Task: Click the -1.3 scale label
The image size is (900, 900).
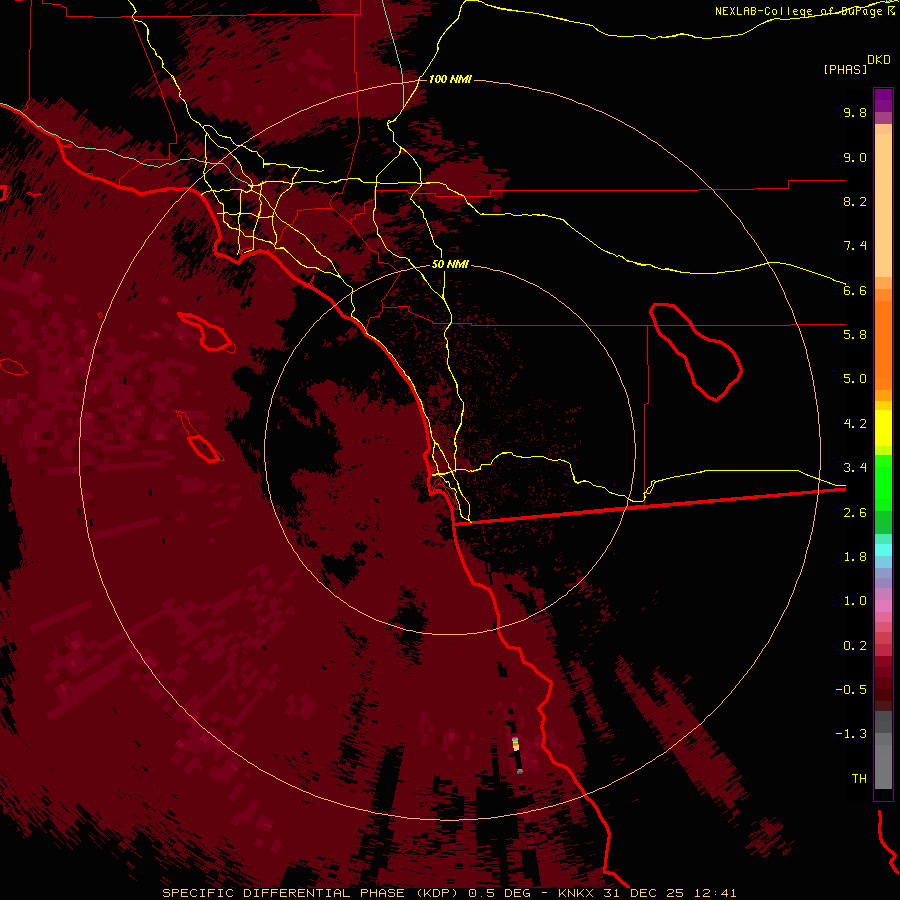Action: tap(851, 734)
